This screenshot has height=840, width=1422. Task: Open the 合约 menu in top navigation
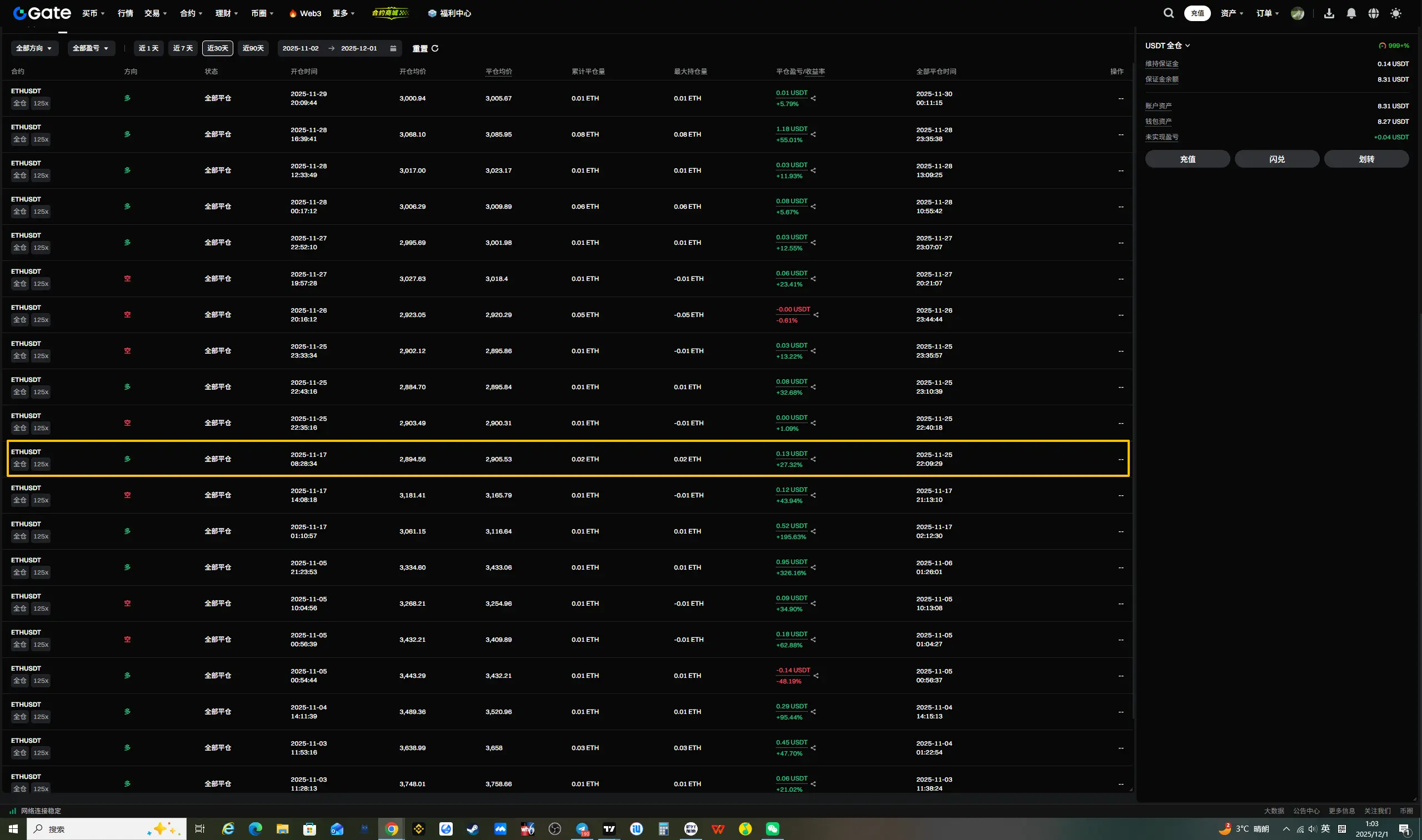coord(191,13)
